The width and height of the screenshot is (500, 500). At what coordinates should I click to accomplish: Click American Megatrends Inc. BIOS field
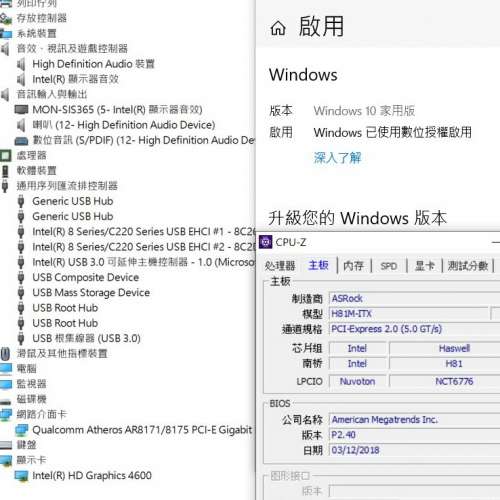(x=414, y=419)
